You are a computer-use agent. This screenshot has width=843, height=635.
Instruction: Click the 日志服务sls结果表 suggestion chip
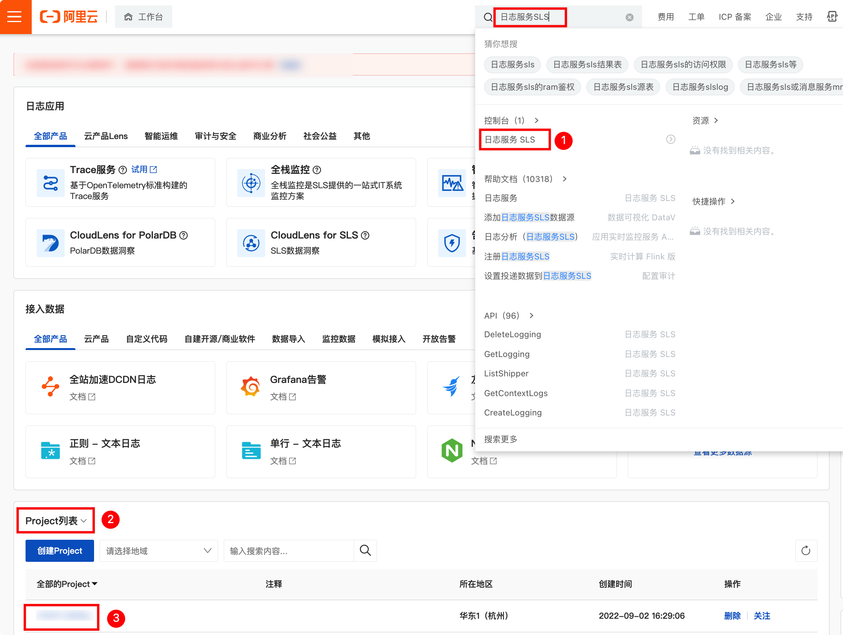point(587,65)
